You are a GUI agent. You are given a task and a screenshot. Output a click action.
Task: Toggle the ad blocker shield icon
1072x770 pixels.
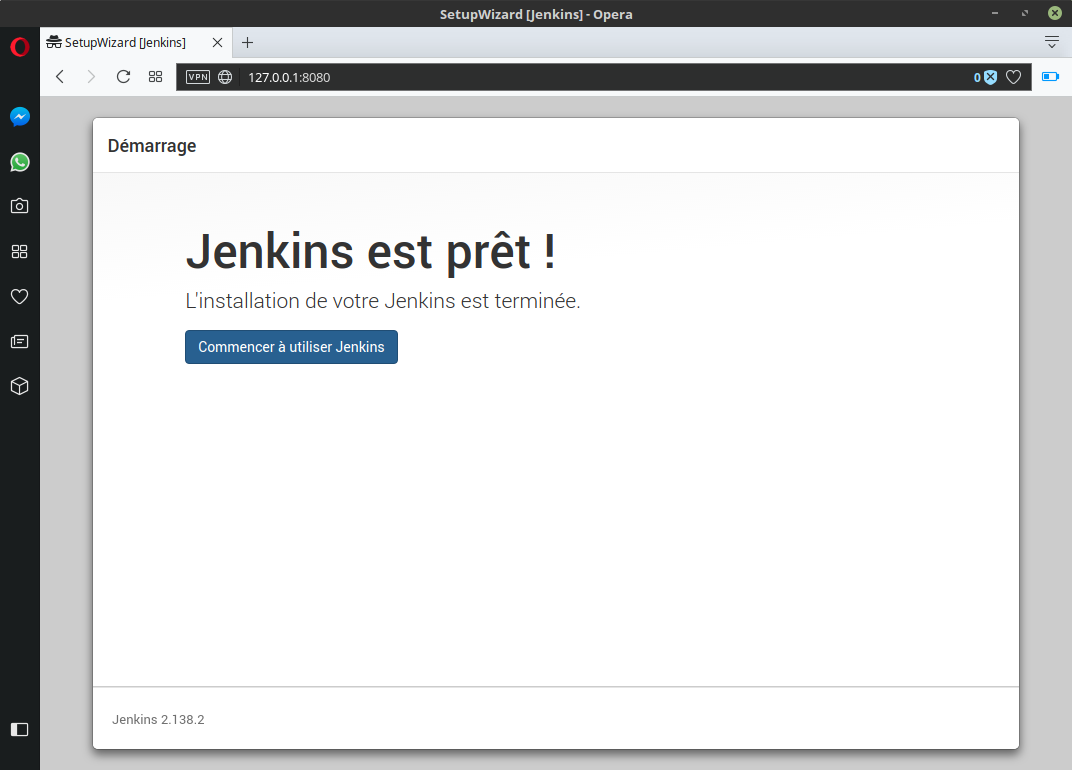tap(989, 77)
